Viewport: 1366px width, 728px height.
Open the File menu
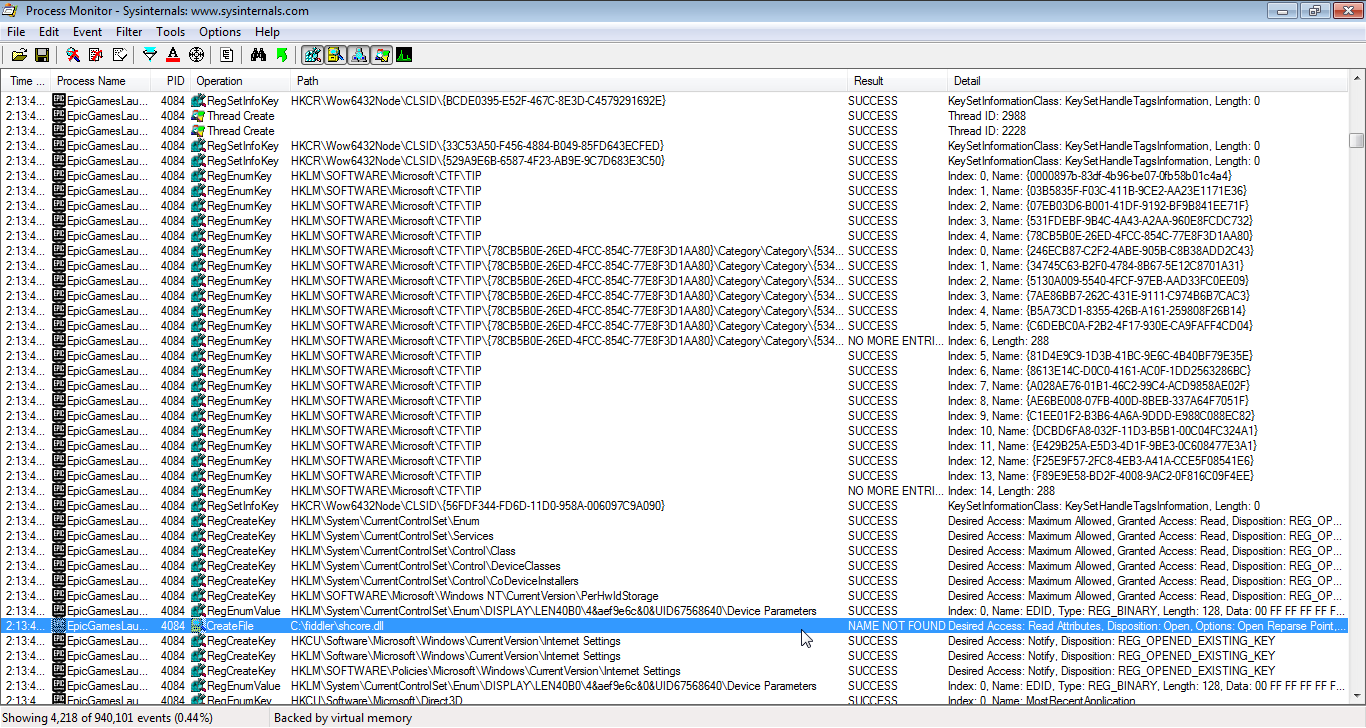tap(16, 32)
